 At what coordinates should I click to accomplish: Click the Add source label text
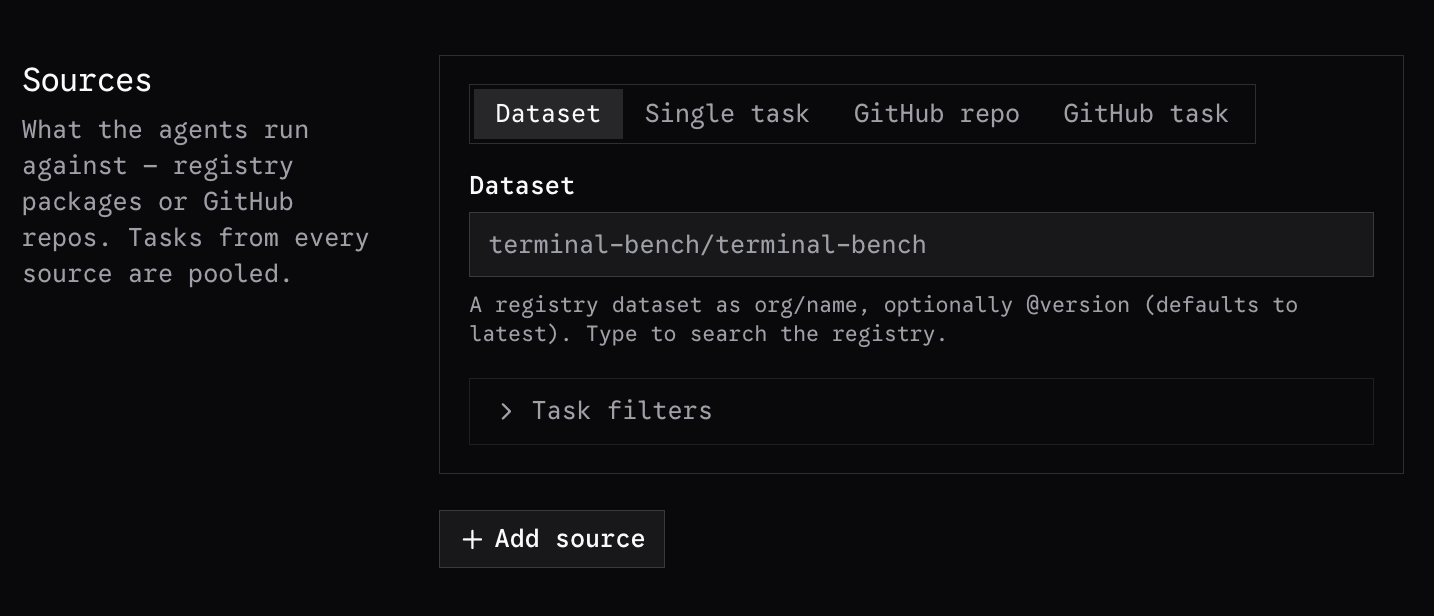[570, 539]
